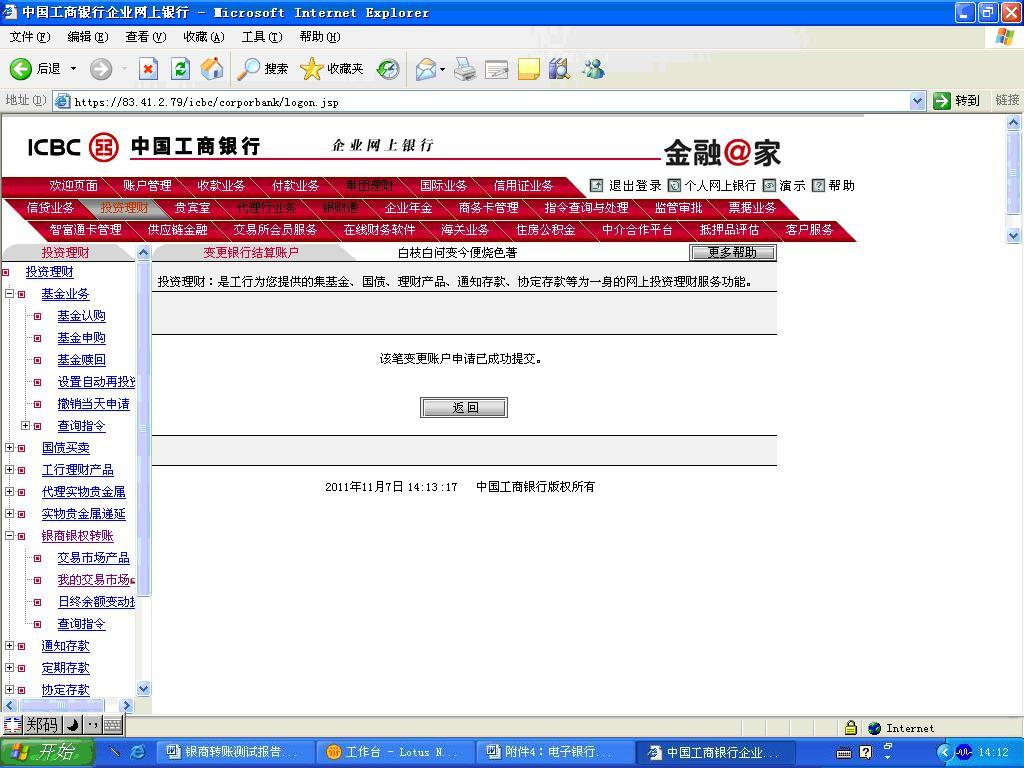
Task: Go to the Home page icon
Action: pos(212,69)
